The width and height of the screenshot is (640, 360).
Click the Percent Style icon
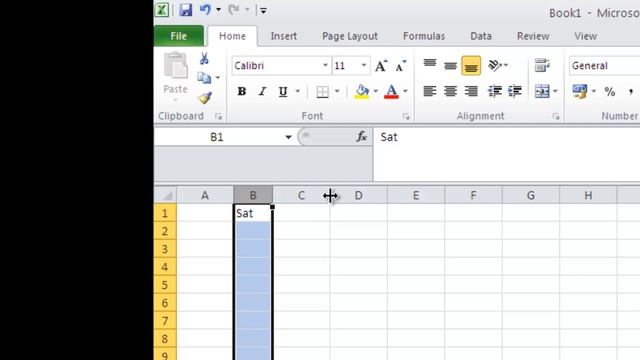tap(610, 91)
